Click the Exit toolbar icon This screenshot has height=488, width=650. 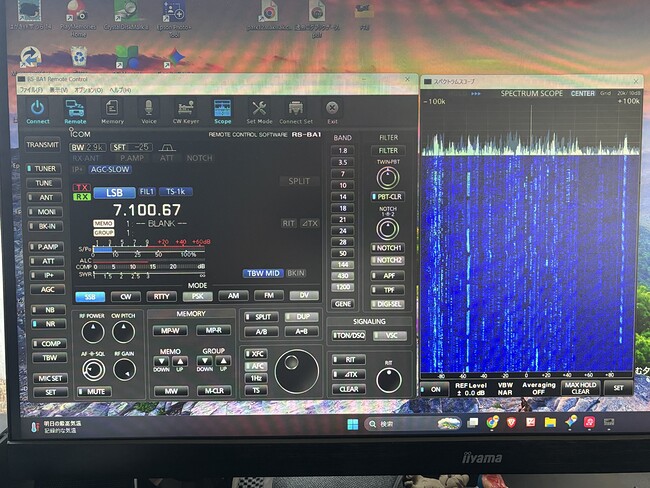(x=332, y=111)
